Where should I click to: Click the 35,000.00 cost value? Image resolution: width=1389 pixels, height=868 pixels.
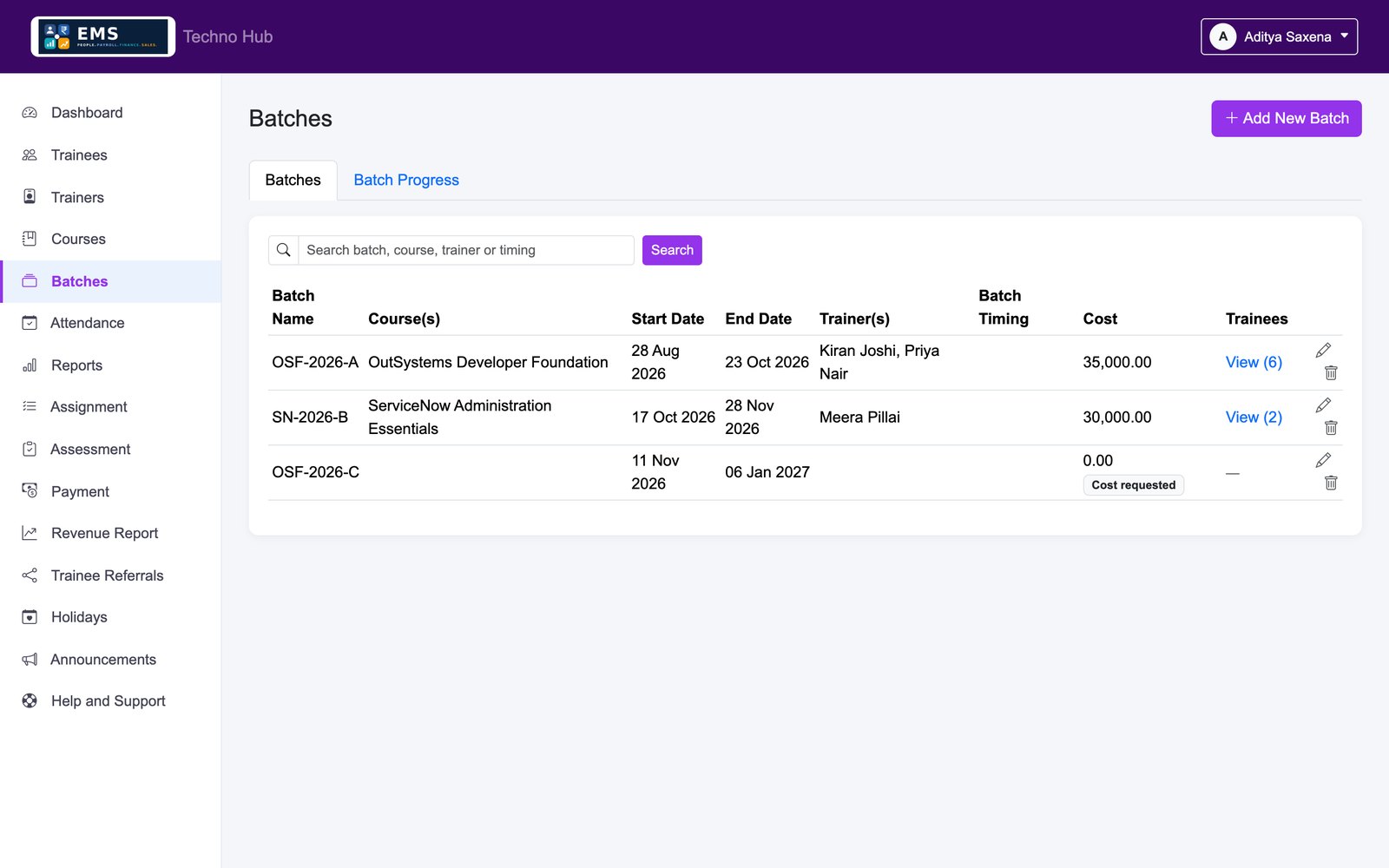[1117, 362]
